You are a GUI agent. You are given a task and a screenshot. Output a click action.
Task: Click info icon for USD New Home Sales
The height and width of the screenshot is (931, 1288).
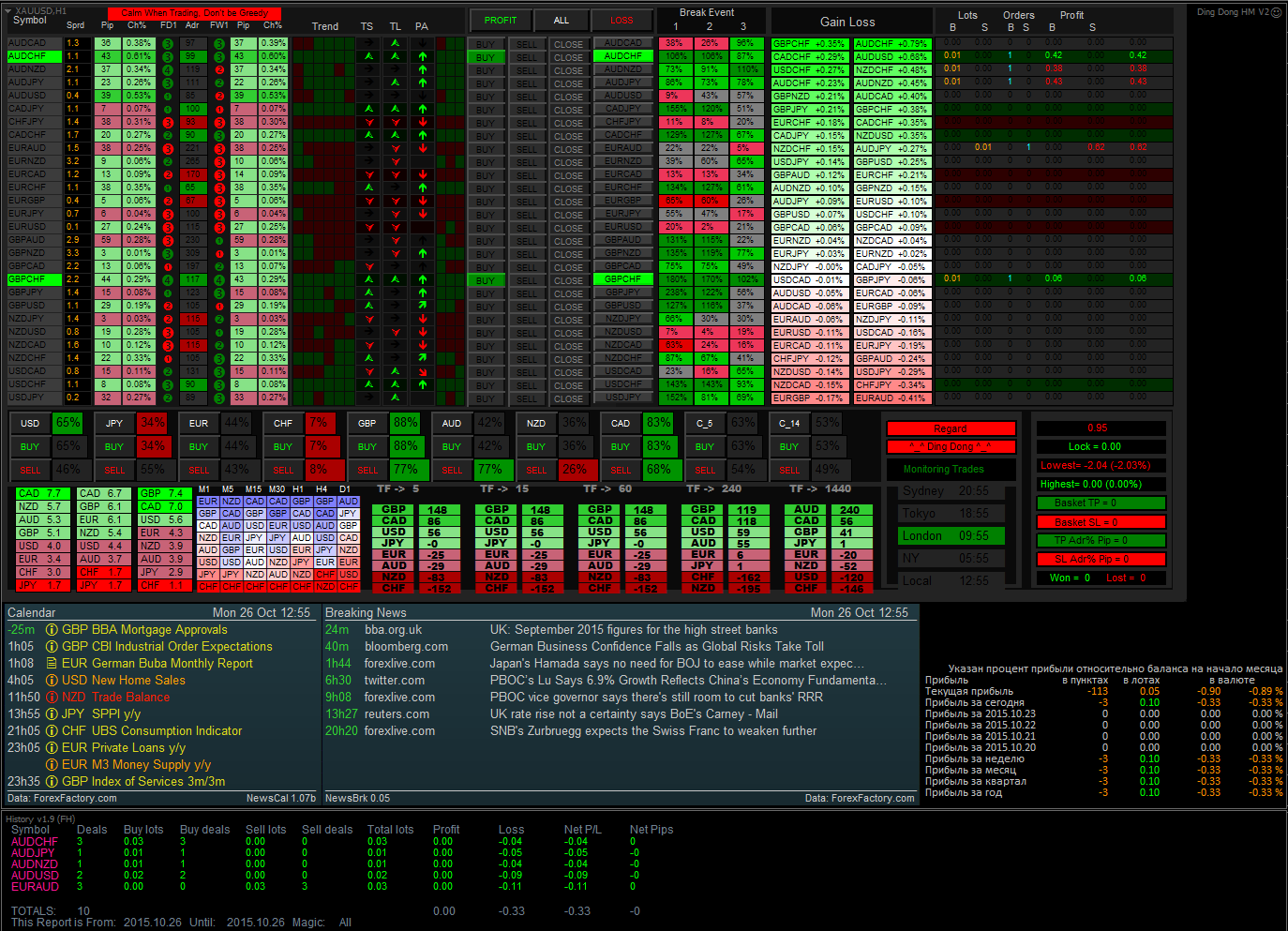click(52, 681)
